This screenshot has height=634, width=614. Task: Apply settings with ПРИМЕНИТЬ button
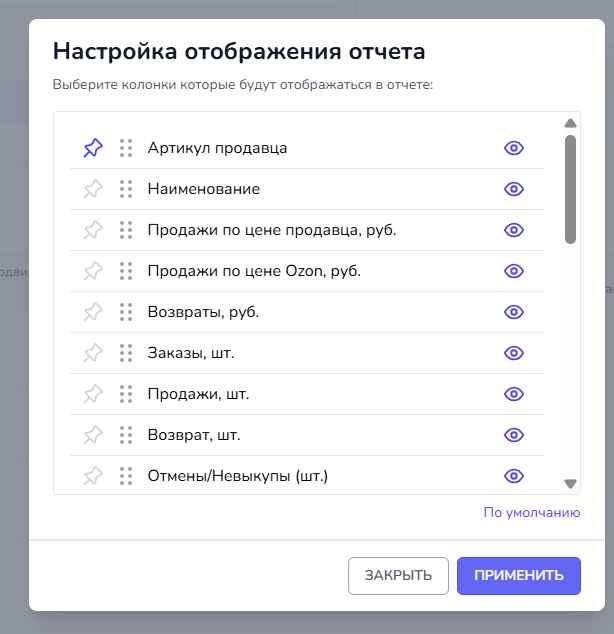[x=519, y=576]
